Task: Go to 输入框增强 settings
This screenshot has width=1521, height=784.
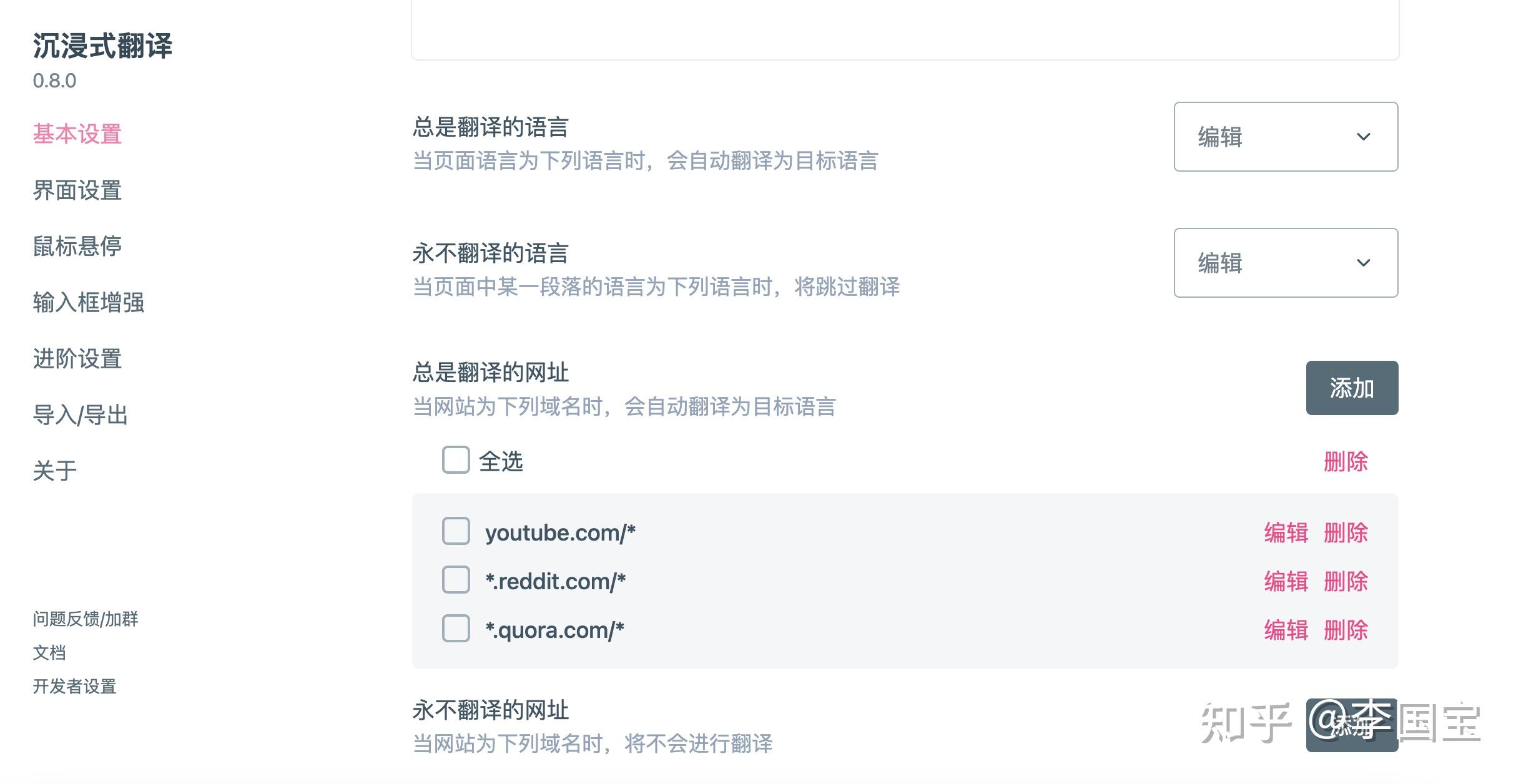Action: point(89,303)
